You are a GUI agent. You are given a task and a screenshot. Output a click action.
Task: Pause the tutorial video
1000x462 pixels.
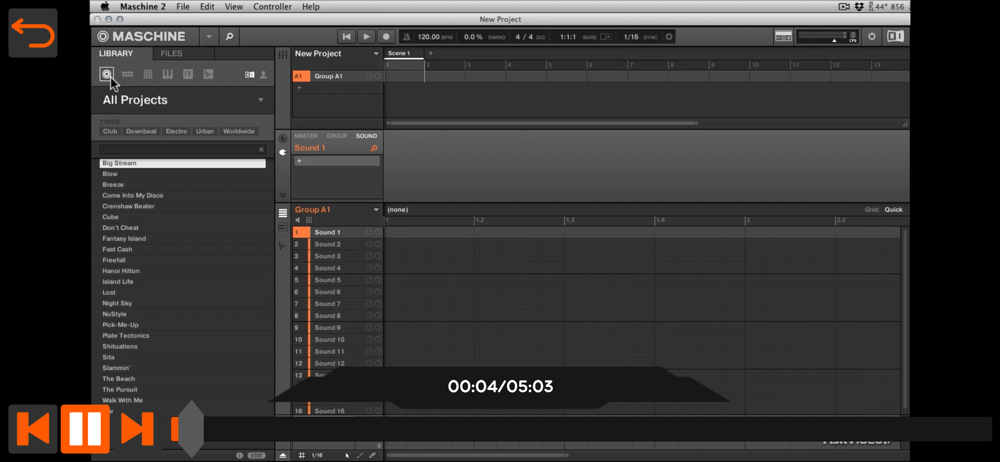85,429
